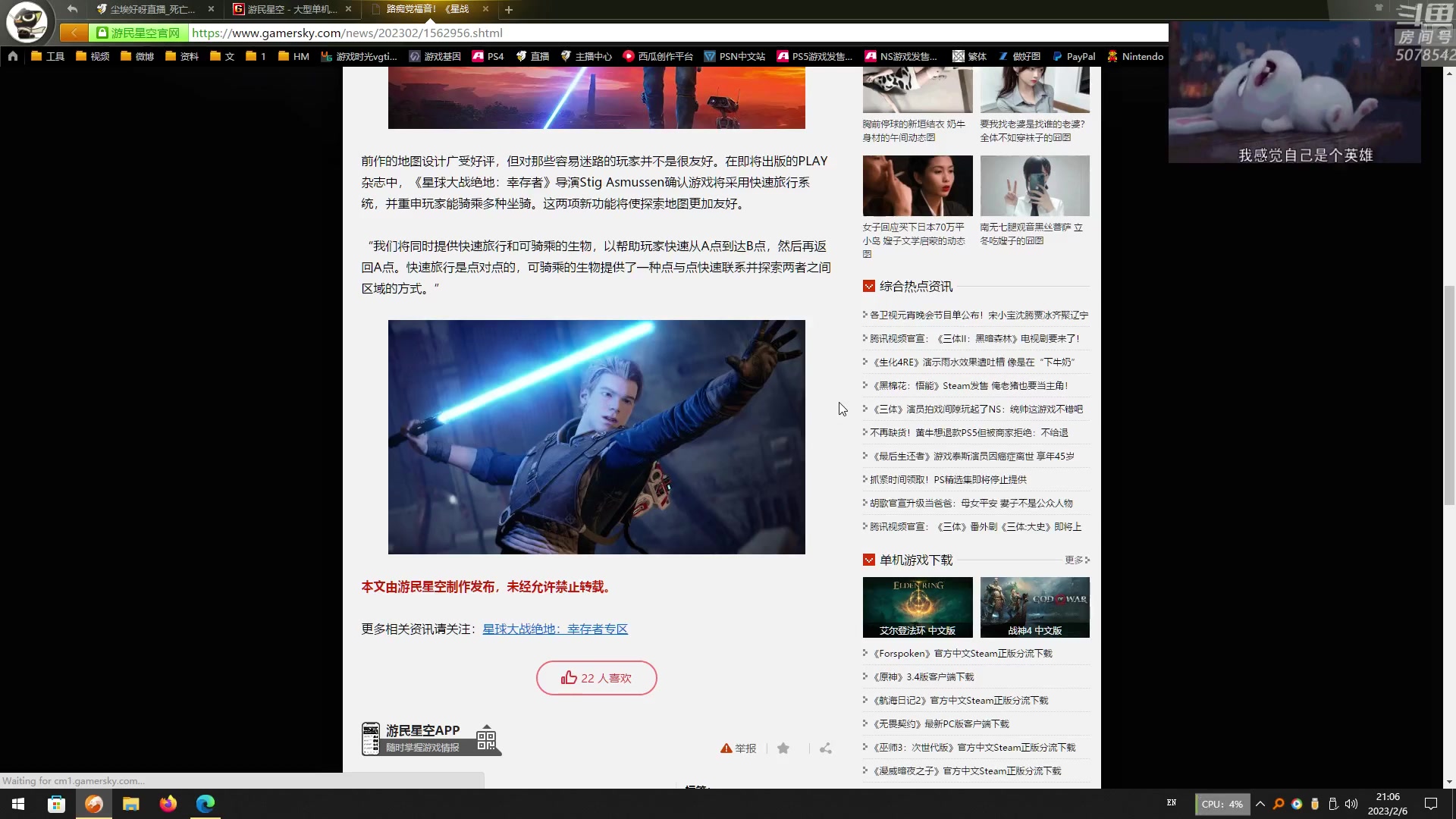This screenshot has height=819, width=1456.
Task: Open 《生化4RE》演示雨水效果 news link
Action: pos(973,362)
